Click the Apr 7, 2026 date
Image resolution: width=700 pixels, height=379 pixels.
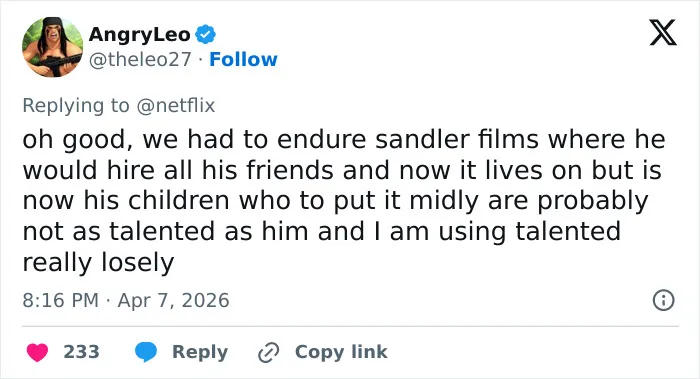(174, 300)
